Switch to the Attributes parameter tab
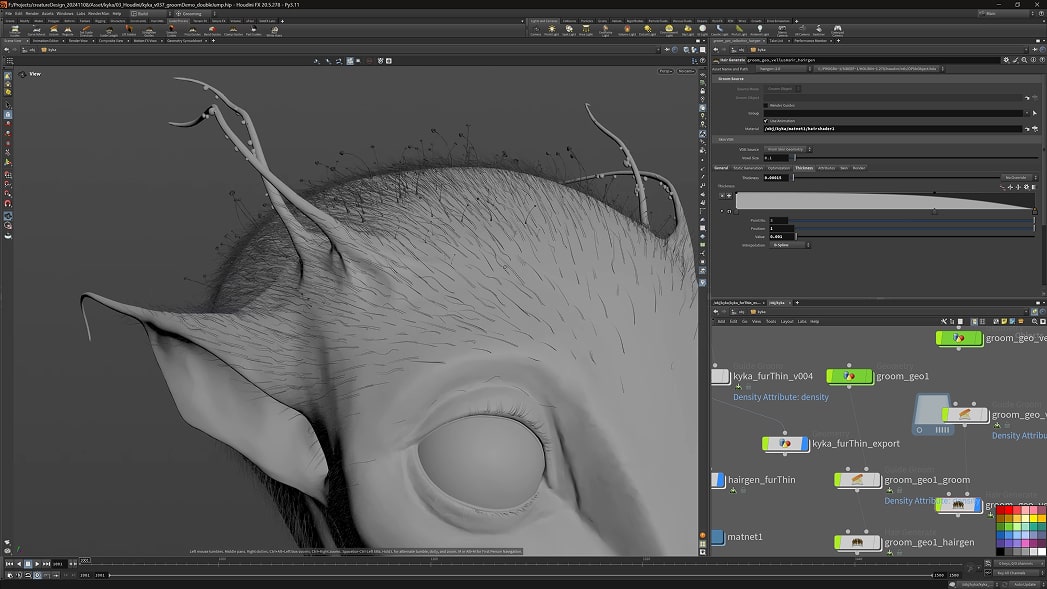The width and height of the screenshot is (1047, 589). [x=826, y=168]
